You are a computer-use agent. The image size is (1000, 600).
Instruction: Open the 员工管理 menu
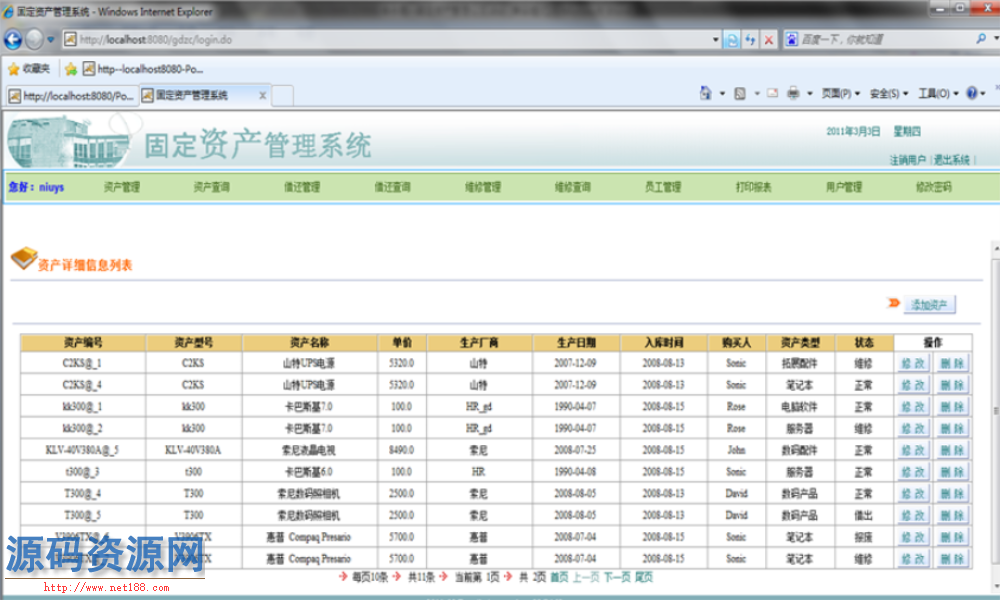(663, 187)
